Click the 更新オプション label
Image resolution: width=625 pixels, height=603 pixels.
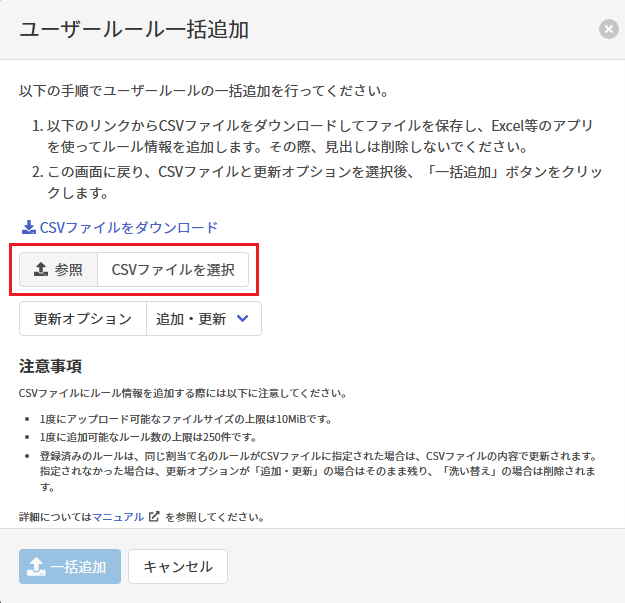click(x=83, y=319)
